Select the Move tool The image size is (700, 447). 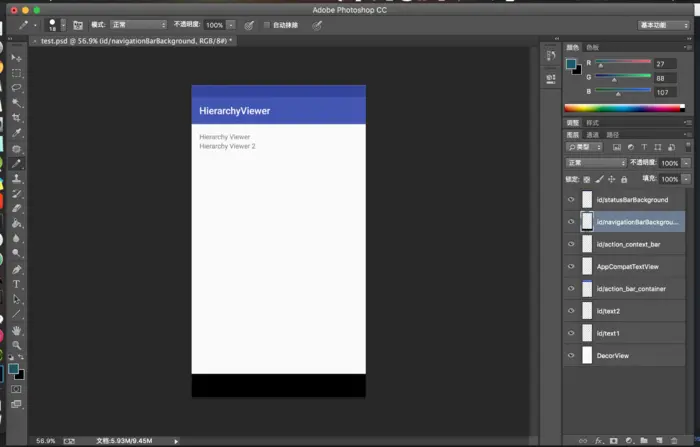coord(16,58)
